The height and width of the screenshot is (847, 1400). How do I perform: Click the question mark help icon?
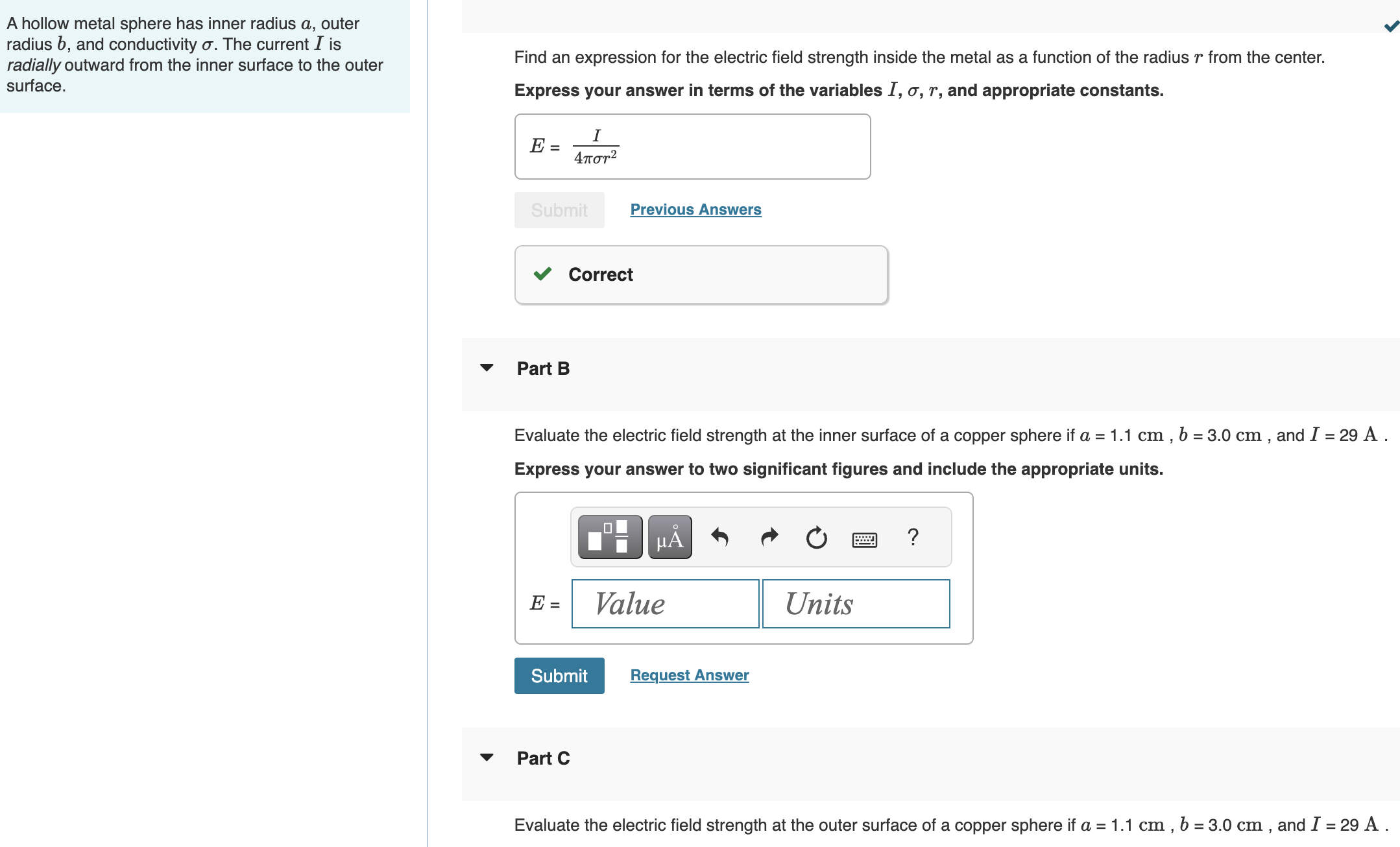913,536
